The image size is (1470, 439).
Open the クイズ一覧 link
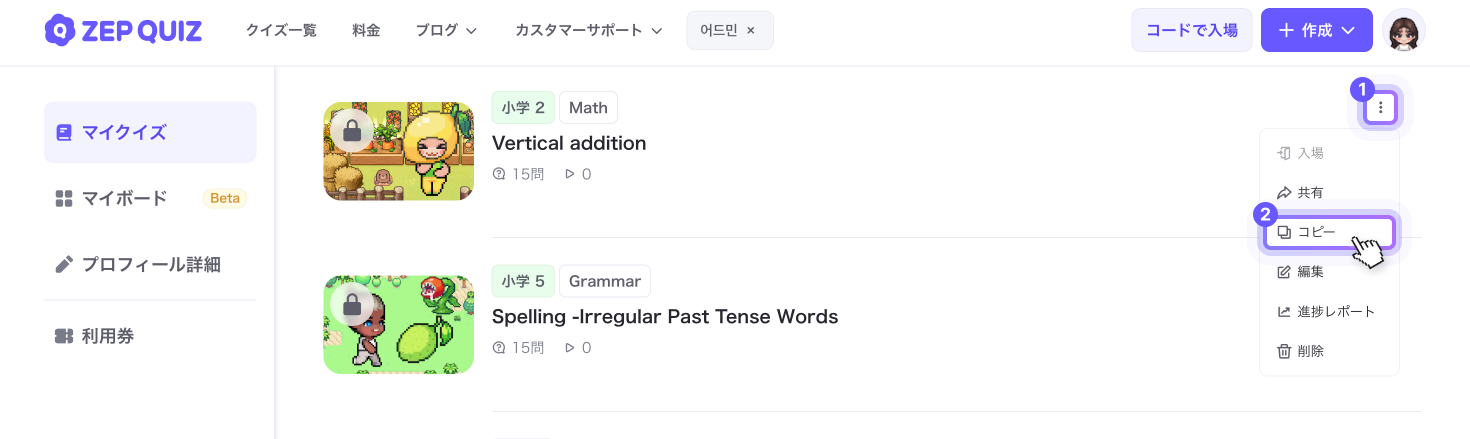point(281,31)
